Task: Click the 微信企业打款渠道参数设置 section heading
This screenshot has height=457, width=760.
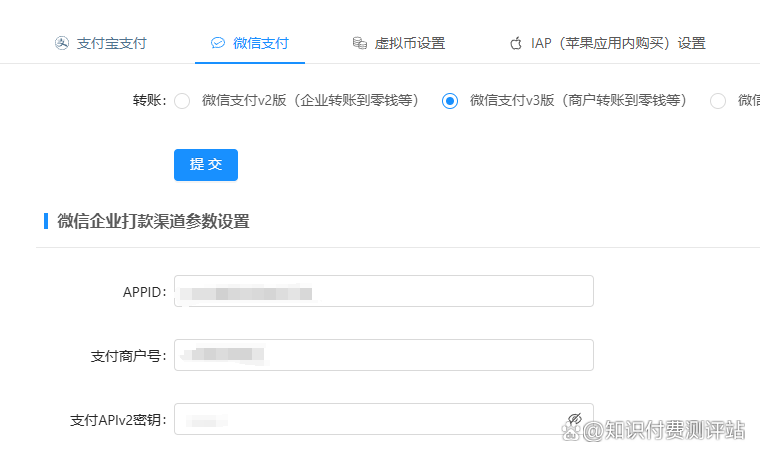Action: point(153,221)
